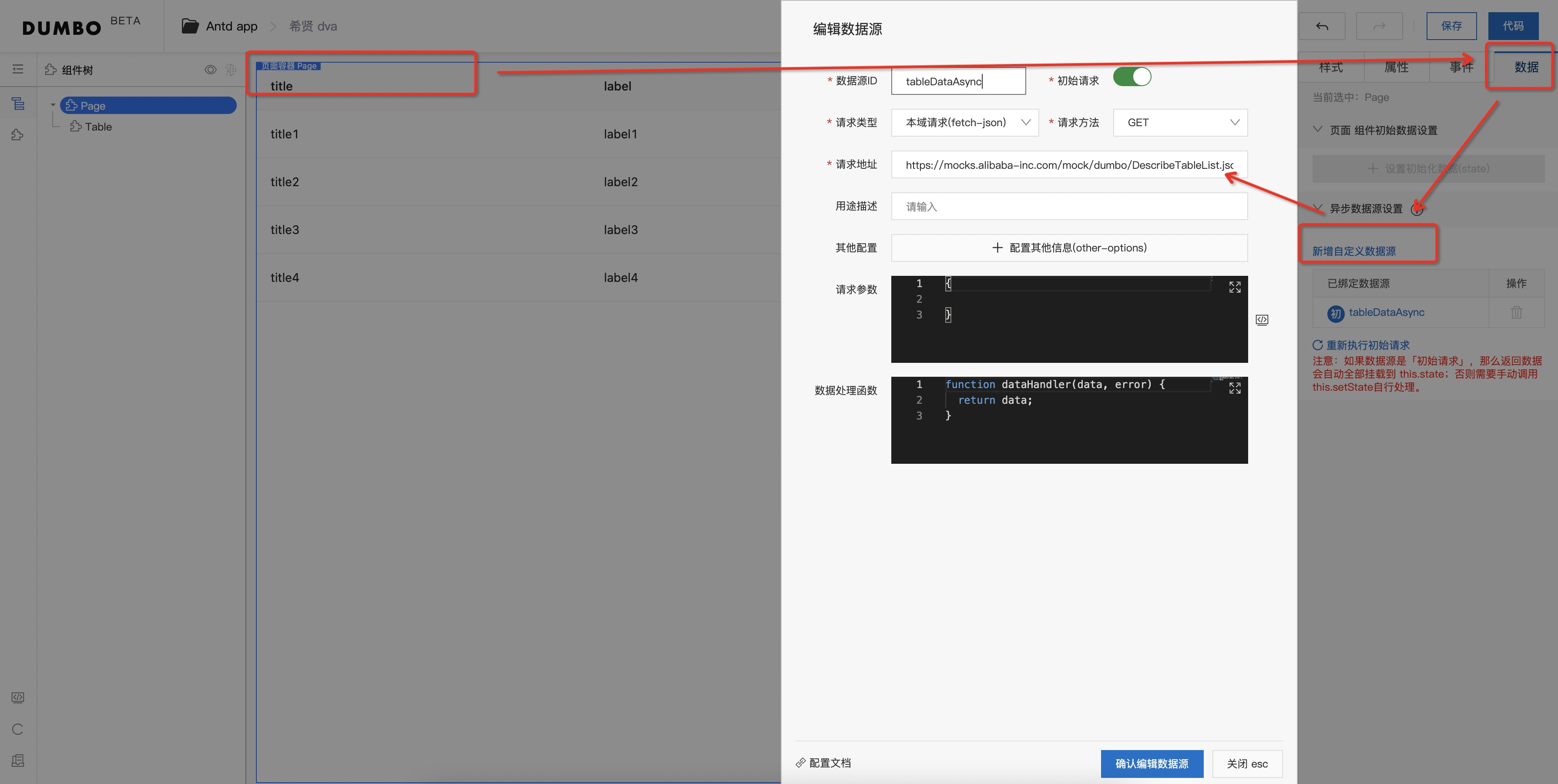Image resolution: width=1558 pixels, height=784 pixels.
Task: Toggle the initial request (初始请求) switch off
Action: coord(1132,77)
